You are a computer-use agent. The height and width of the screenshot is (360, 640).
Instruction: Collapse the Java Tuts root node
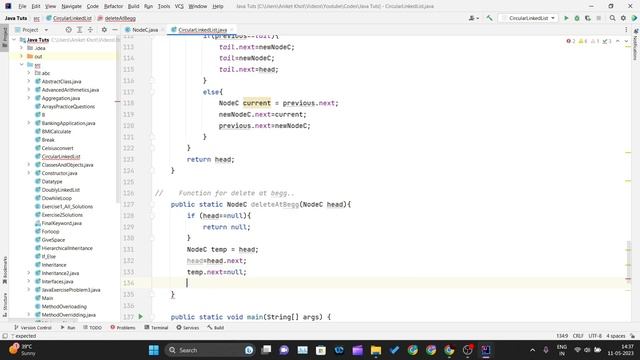coord(14,40)
